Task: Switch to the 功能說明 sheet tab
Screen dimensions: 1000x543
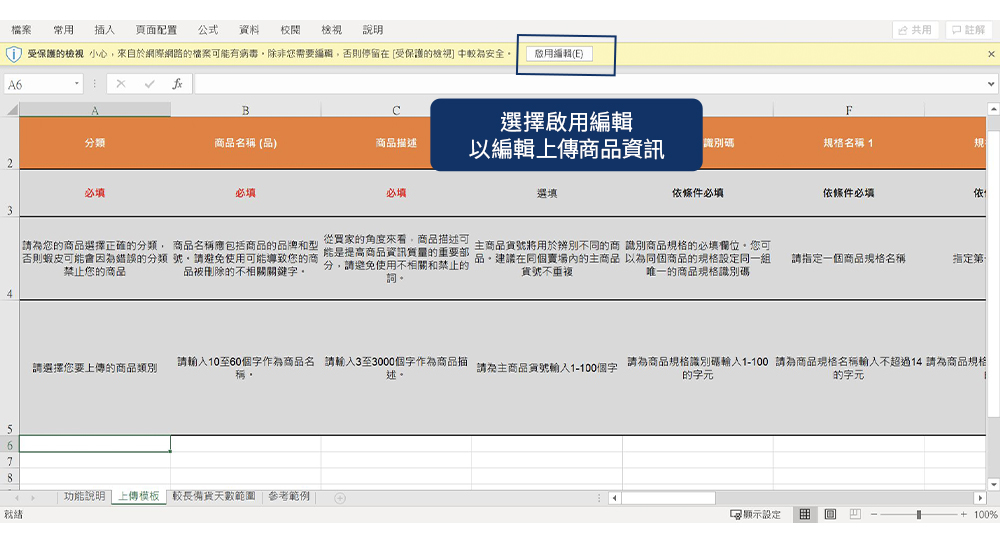Action: (x=84, y=496)
